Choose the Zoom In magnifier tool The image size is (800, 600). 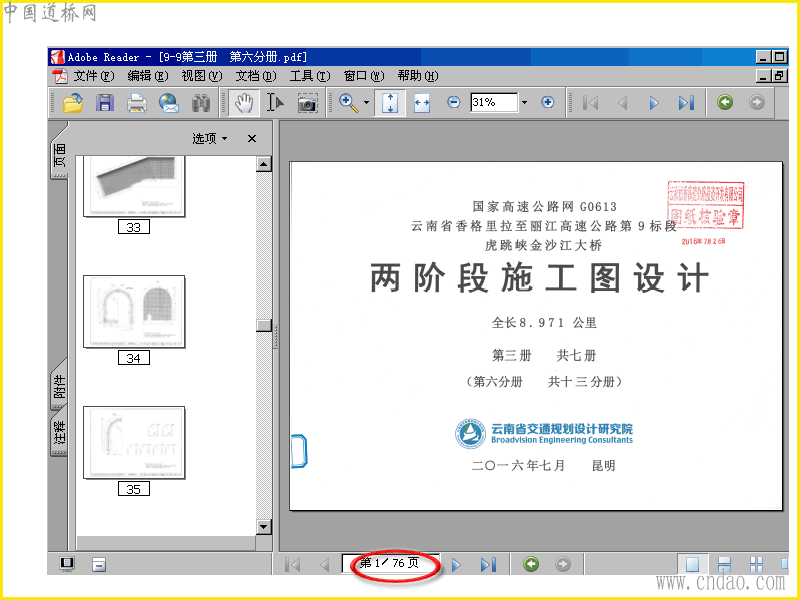point(348,103)
